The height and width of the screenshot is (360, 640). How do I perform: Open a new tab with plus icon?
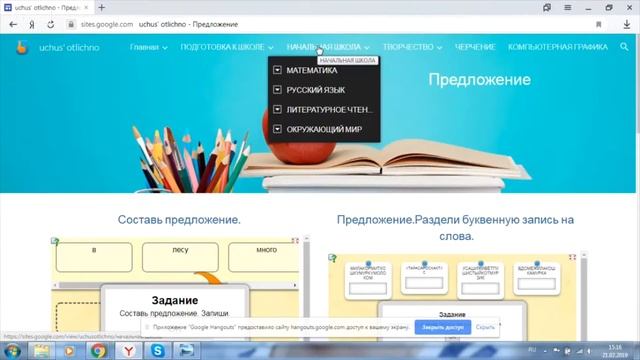(x=102, y=7)
